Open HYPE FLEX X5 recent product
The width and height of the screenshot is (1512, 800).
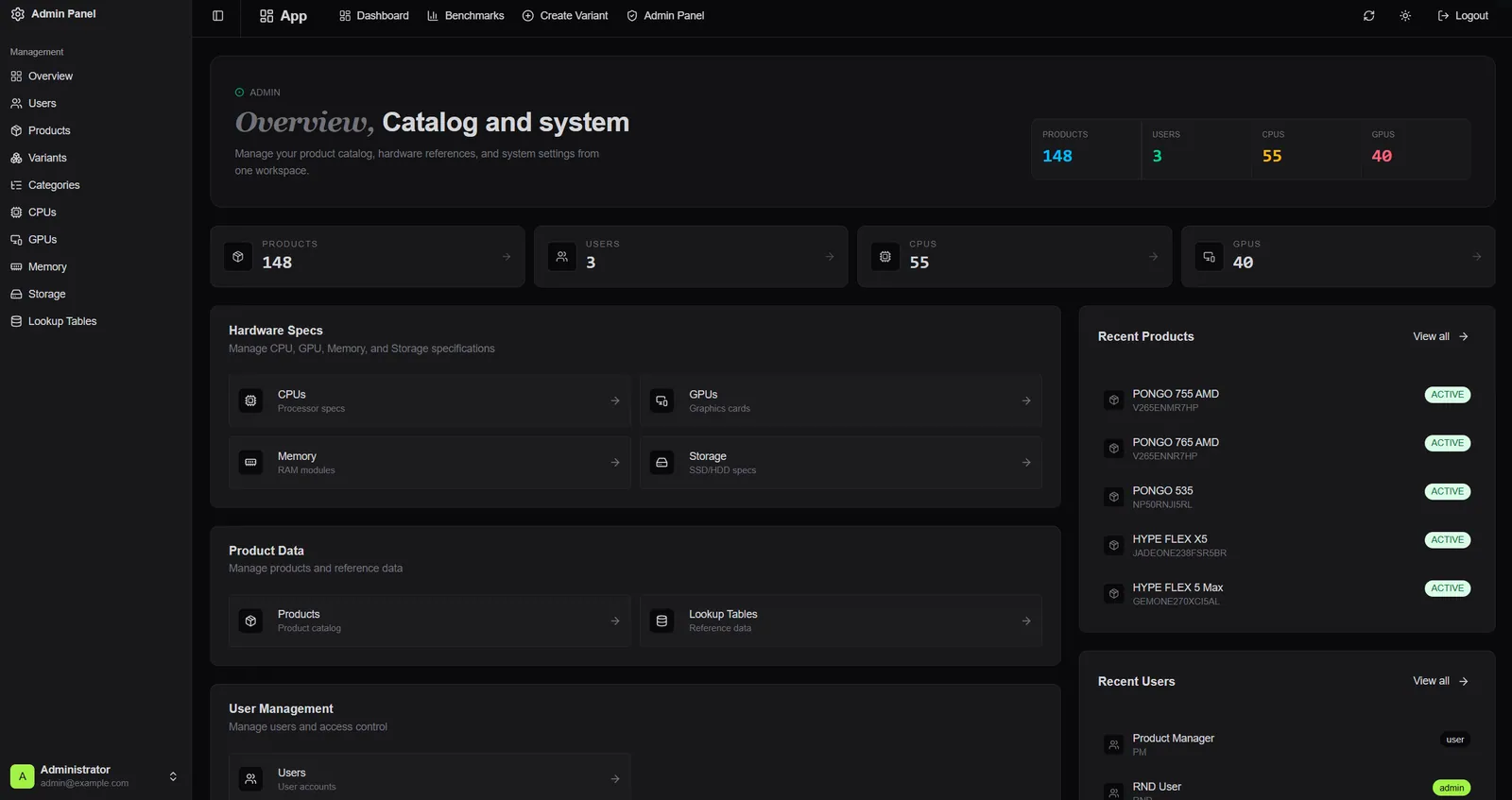tap(1287, 546)
